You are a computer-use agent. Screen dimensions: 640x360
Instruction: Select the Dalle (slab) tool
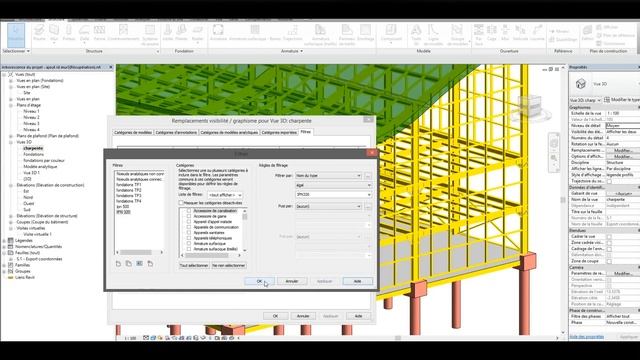pos(84,33)
